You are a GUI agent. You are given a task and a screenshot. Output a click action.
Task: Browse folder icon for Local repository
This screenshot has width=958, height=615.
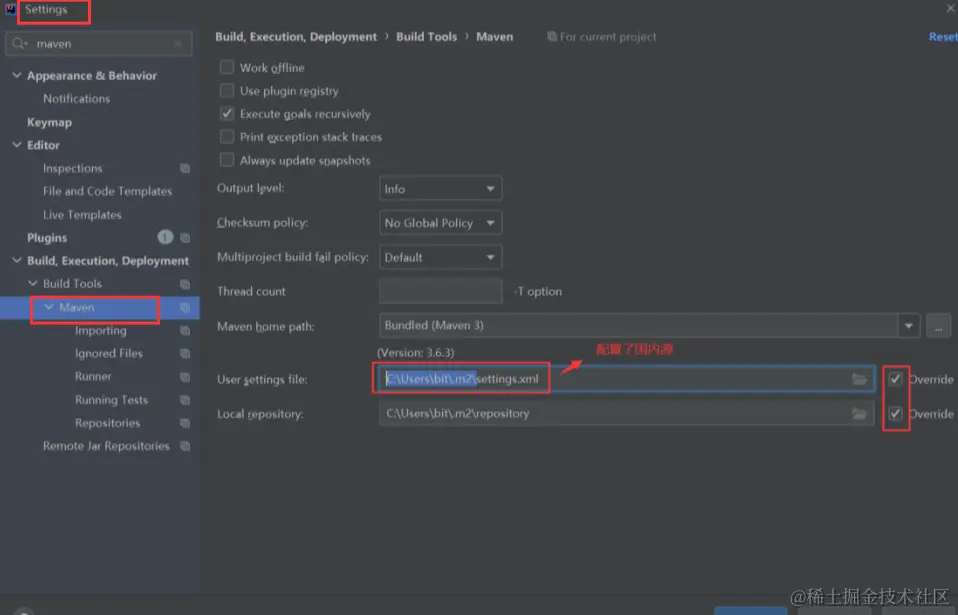pyautogui.click(x=859, y=414)
